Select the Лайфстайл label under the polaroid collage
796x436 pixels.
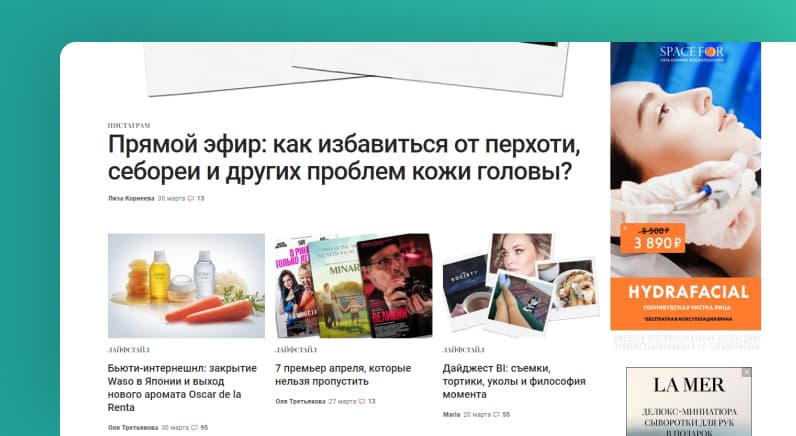(x=463, y=350)
